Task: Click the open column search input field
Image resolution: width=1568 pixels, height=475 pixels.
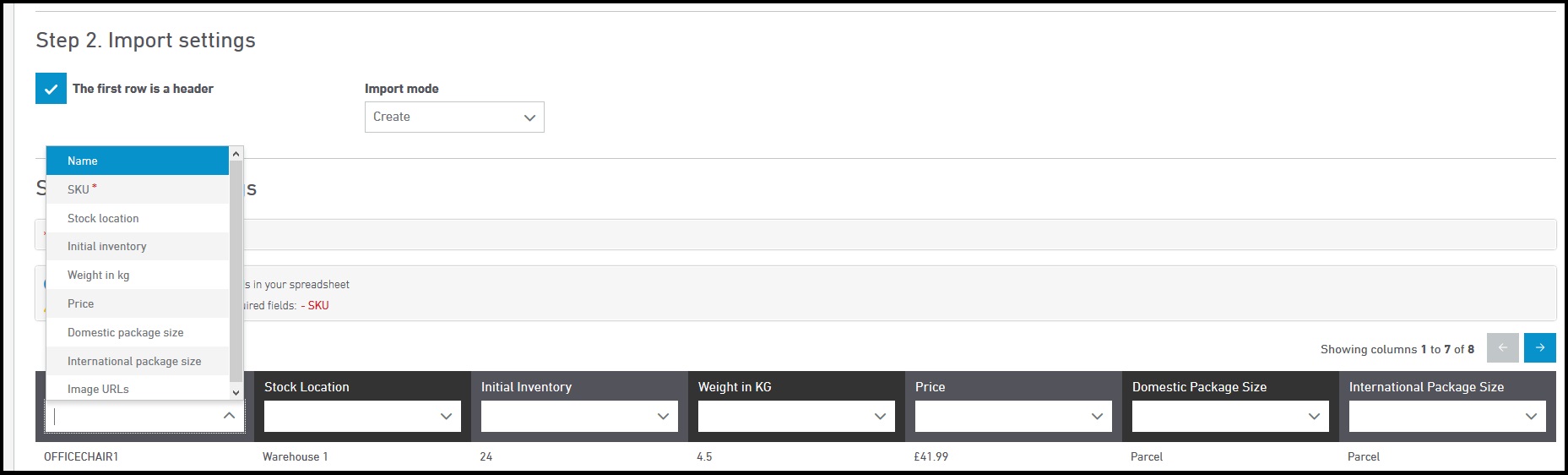Action: (135, 416)
